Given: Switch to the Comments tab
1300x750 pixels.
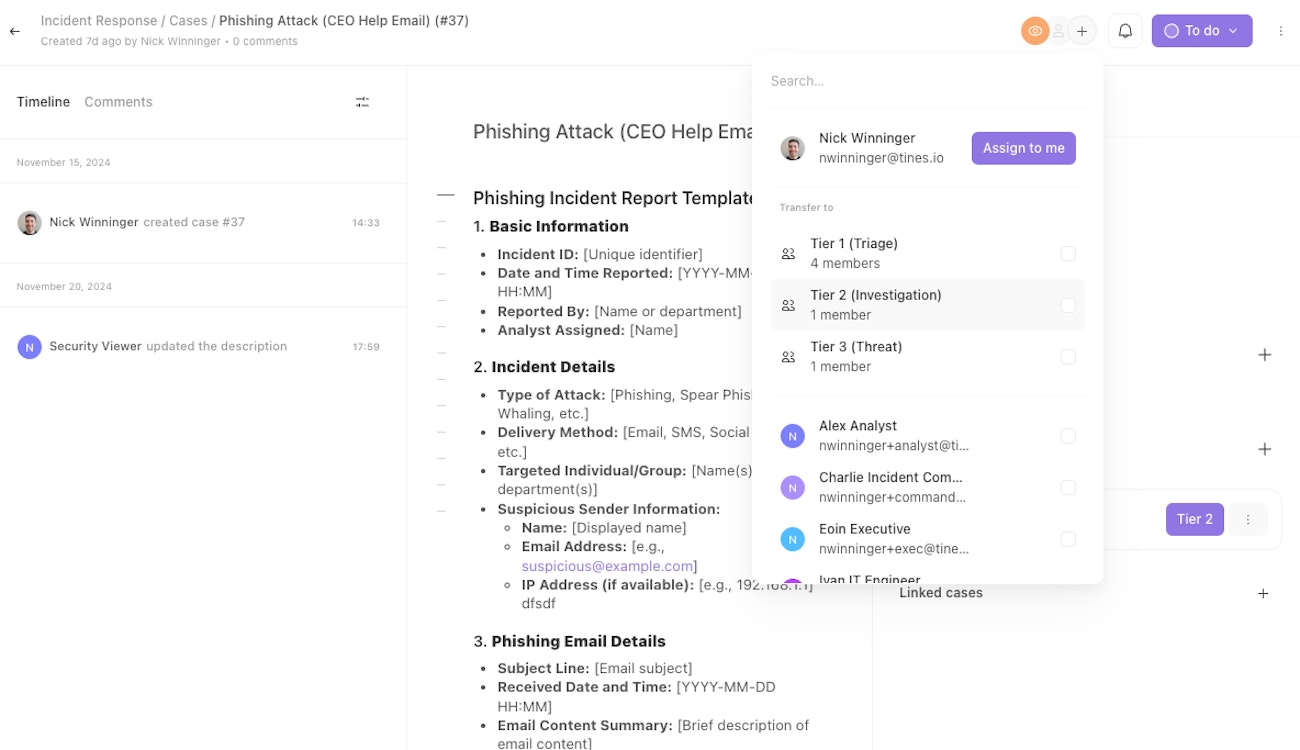Looking at the screenshot, I should 118,102.
